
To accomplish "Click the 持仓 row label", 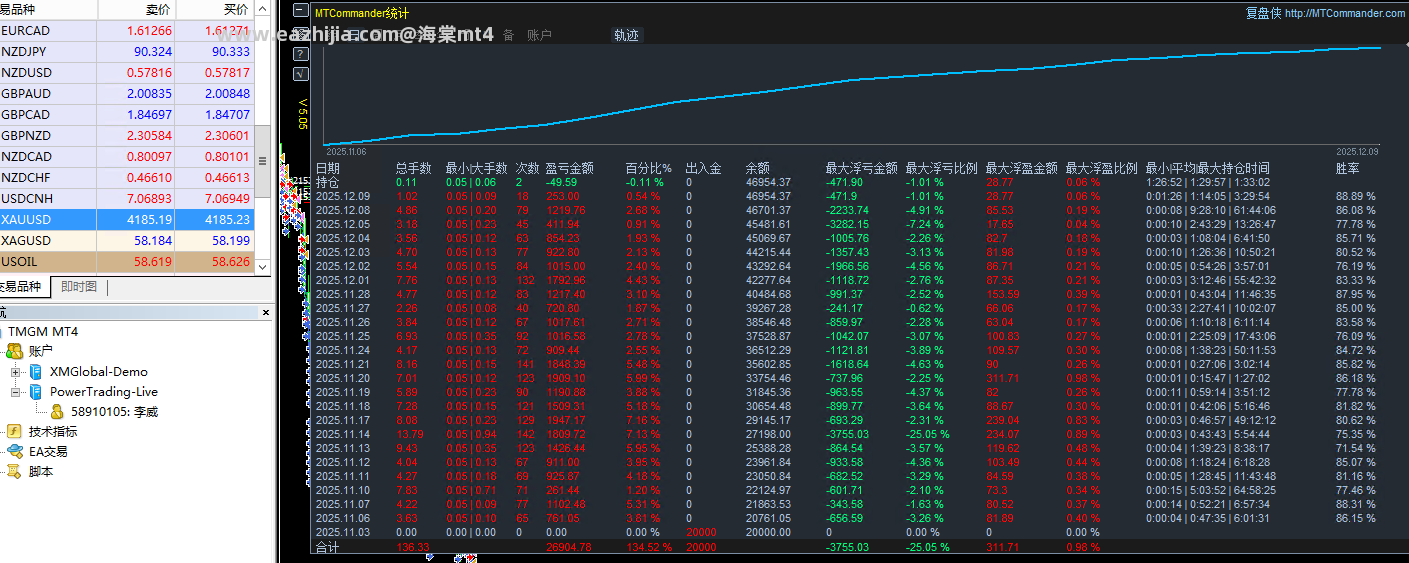I will pos(328,182).
